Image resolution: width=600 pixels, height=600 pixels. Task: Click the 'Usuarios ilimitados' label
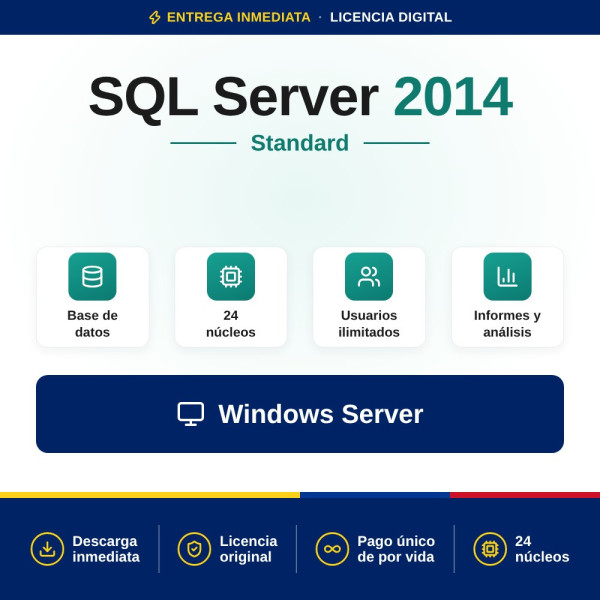369,324
